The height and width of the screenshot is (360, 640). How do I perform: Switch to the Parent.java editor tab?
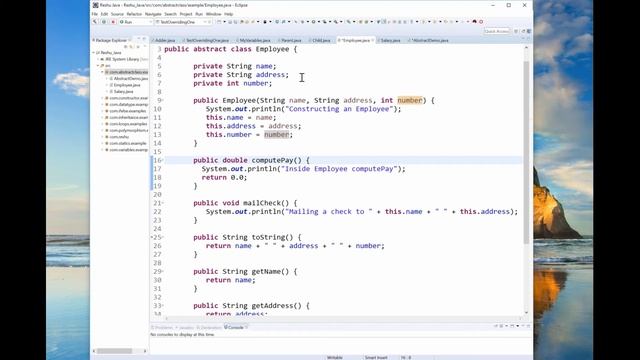(x=291, y=40)
